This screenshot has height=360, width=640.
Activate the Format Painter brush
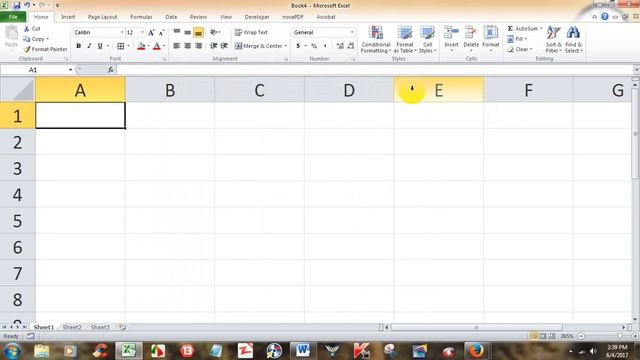[x=27, y=49]
